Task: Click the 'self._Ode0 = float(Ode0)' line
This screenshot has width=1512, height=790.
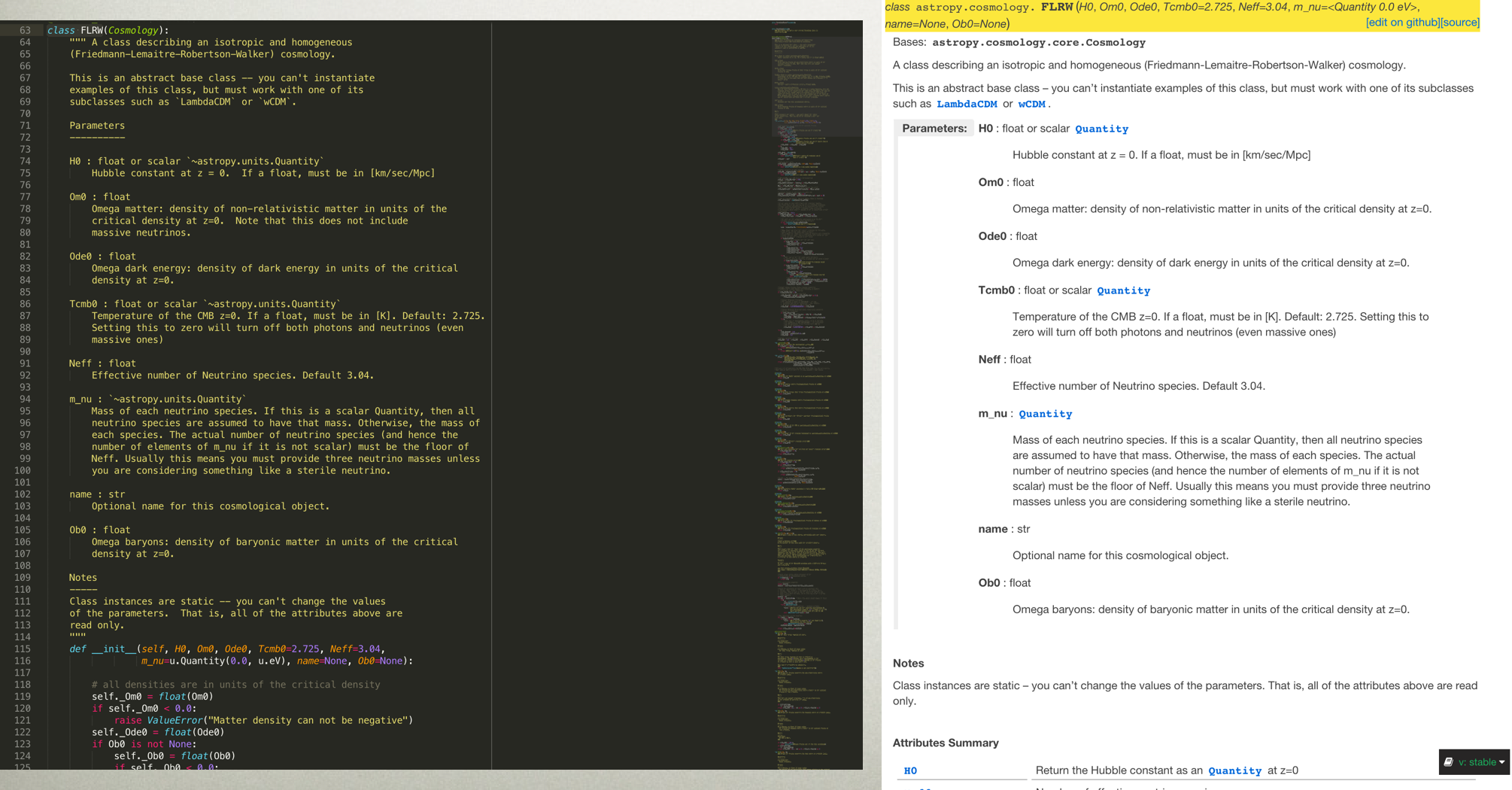Action: pyautogui.click(x=158, y=732)
